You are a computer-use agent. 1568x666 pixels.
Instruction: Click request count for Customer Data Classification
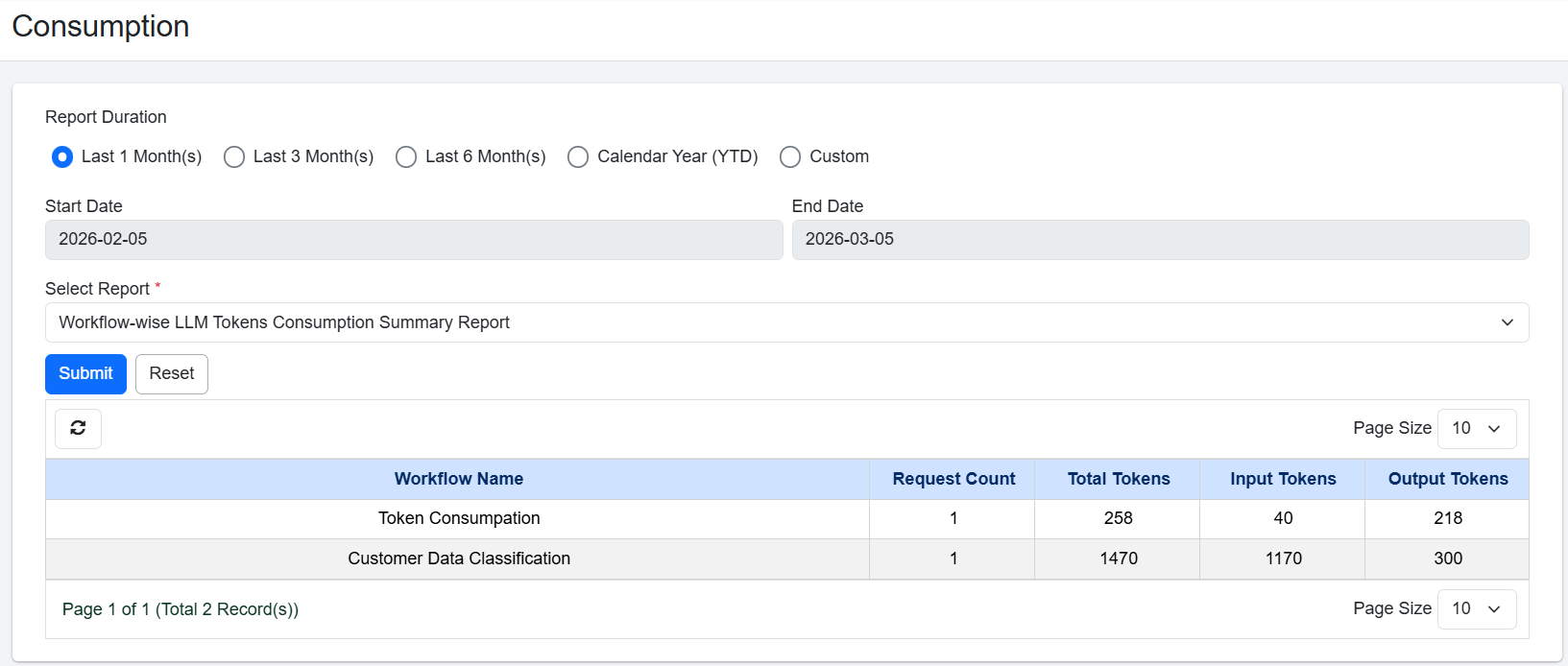coord(953,559)
